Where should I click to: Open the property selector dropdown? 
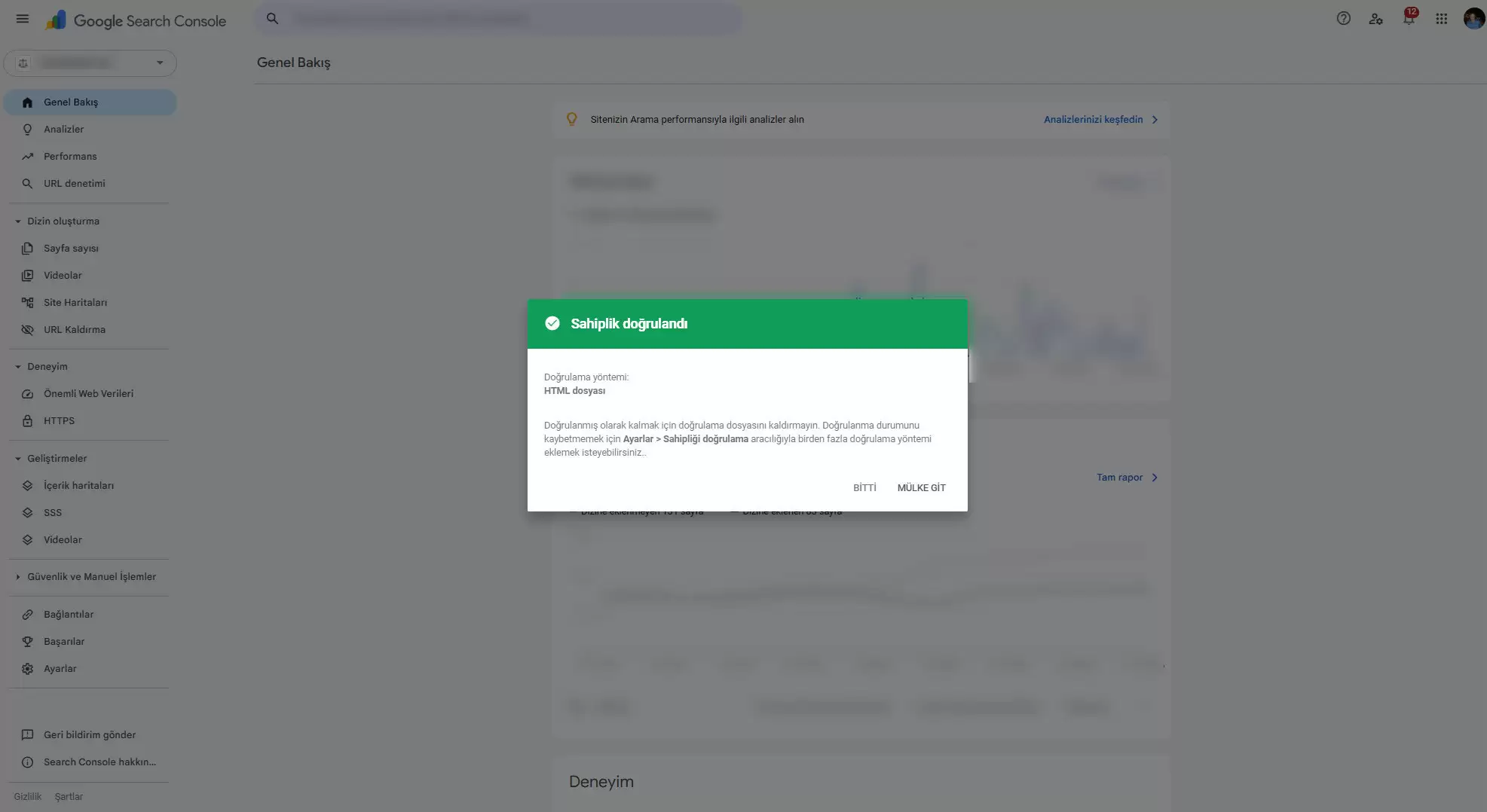[x=90, y=63]
